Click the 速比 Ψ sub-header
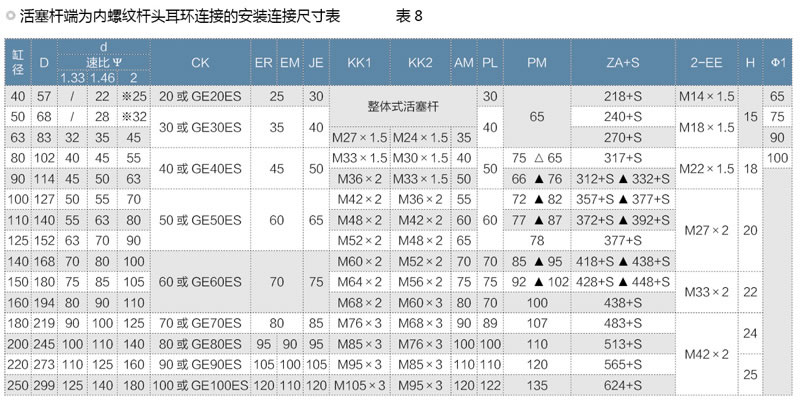Image resolution: width=800 pixels, height=415 pixels. 103,62
